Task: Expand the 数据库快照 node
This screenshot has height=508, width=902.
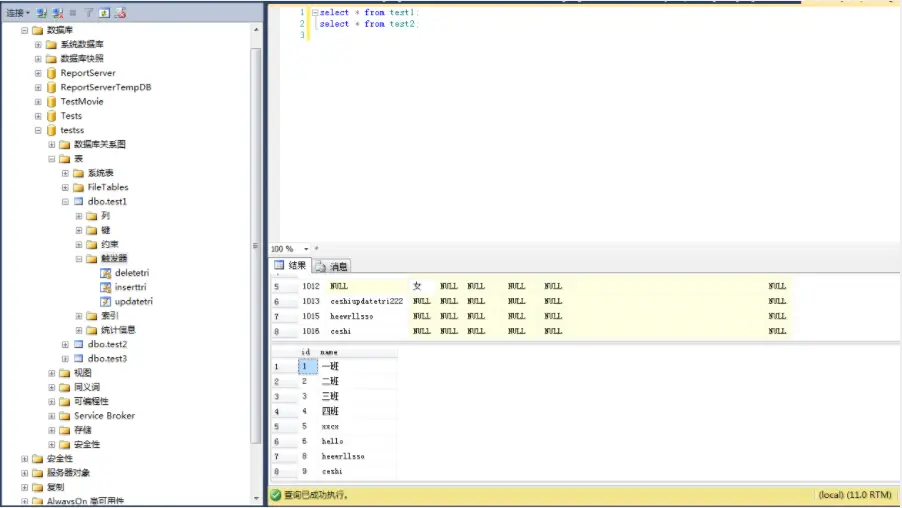Action: (38, 59)
